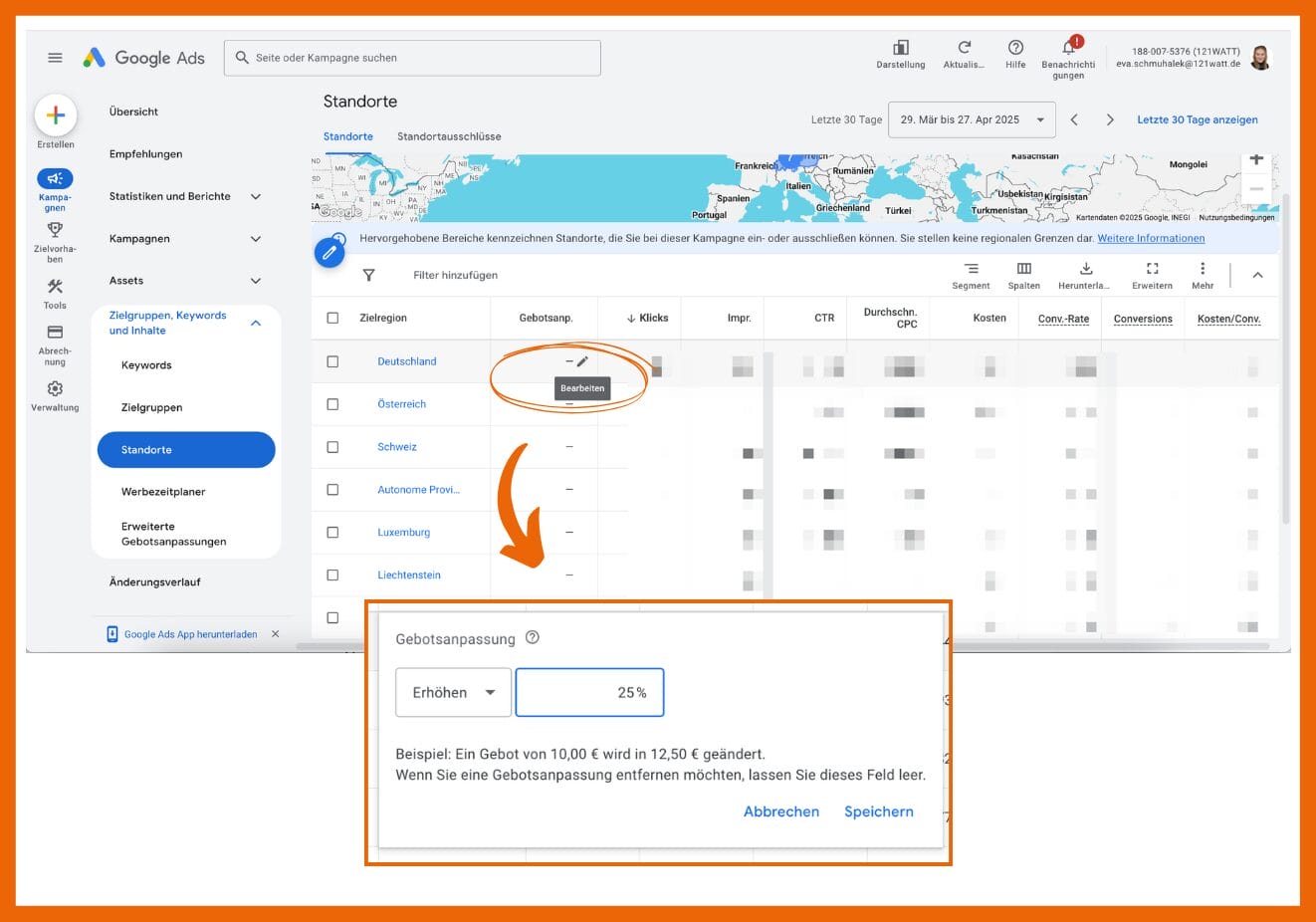Select Keywords in the sidebar menu
The height and width of the screenshot is (922, 1316).
146,365
